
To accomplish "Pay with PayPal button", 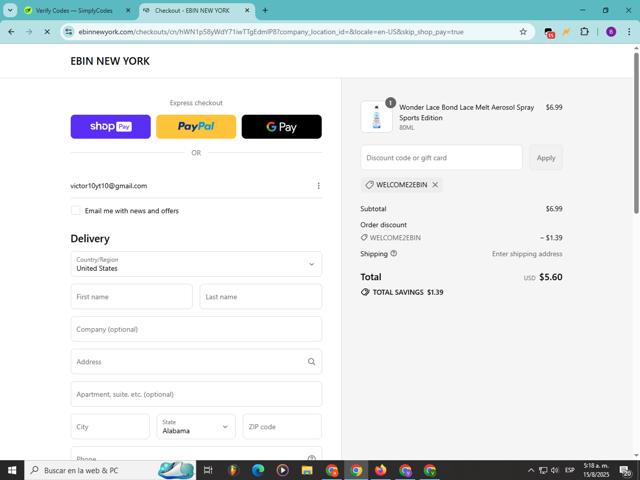I will (196, 127).
